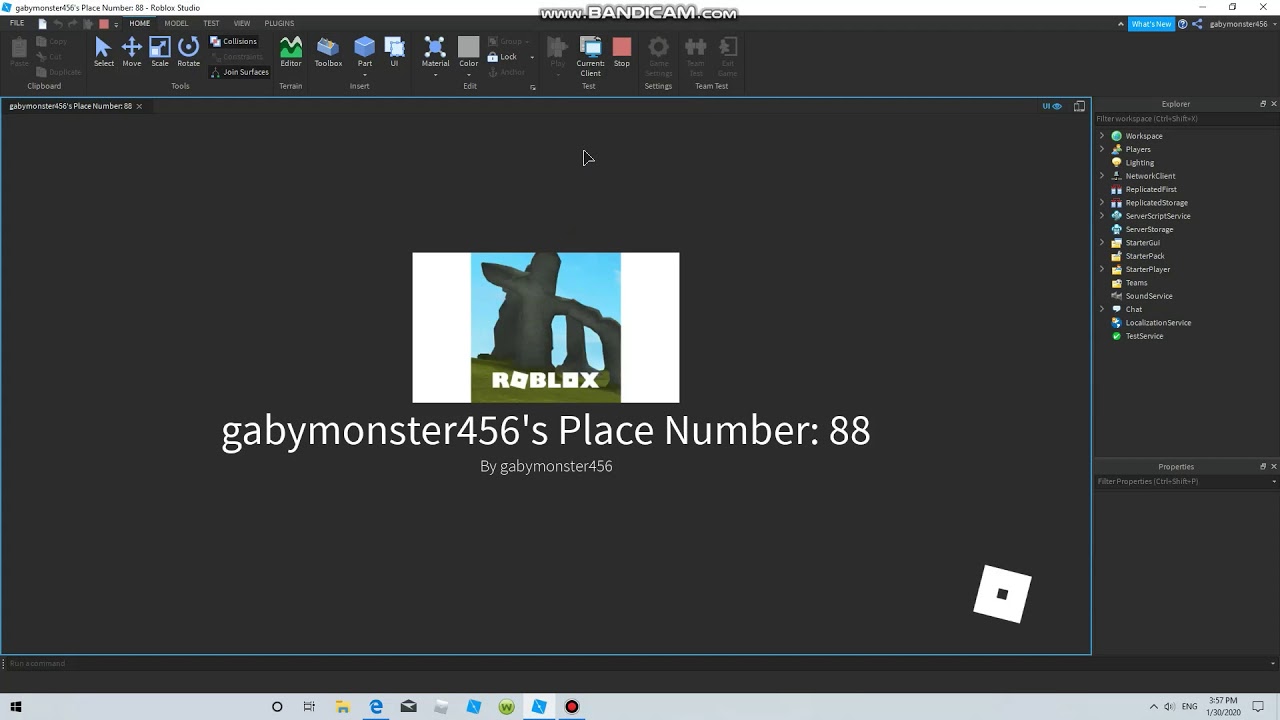This screenshot has width=1280, height=720.
Task: Expand the StarterPlayer tree node
Action: 1102,269
